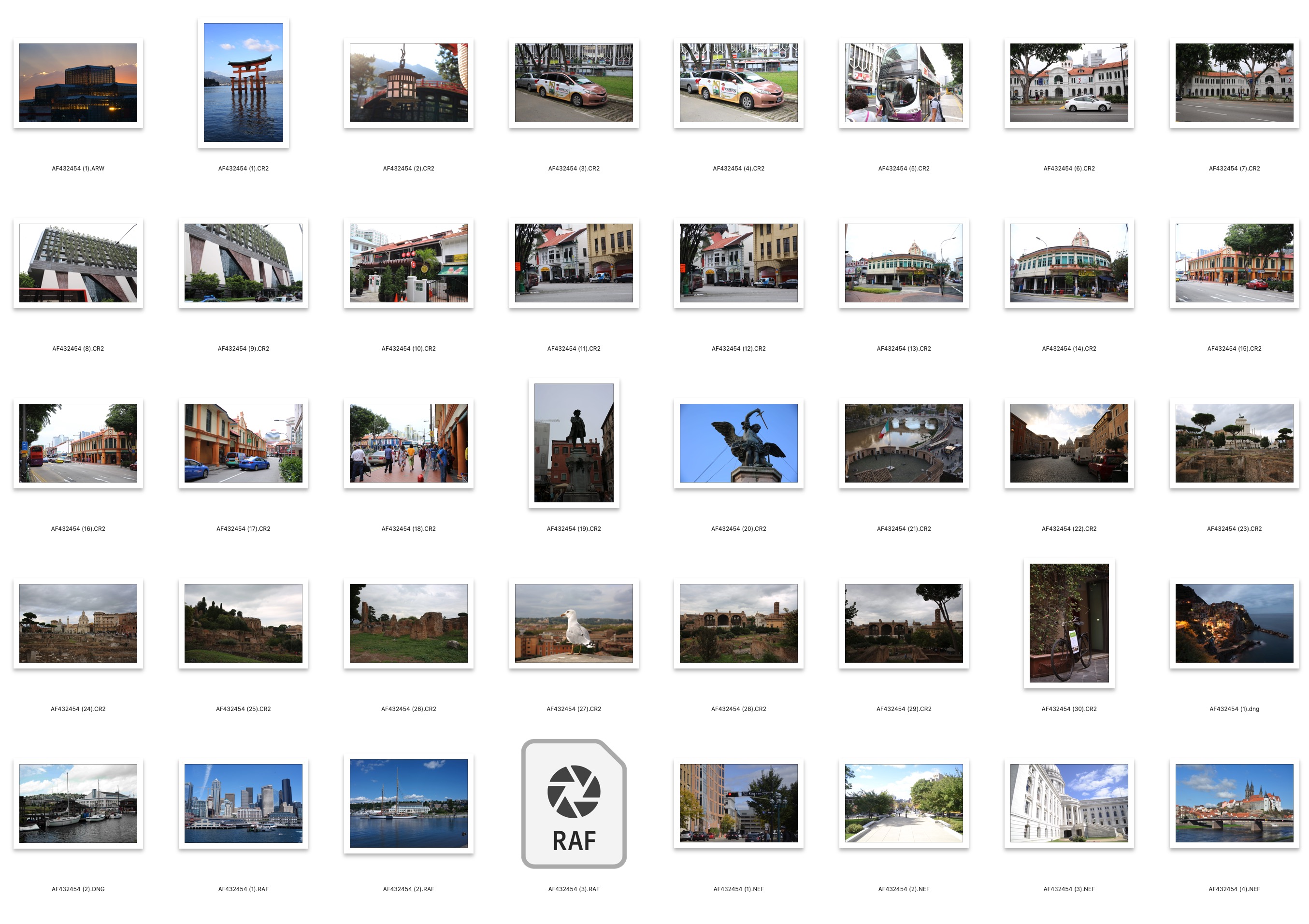1309x924 pixels.
Task: Select the green-roofed building AF432454 (8).CR2 thumbnail
Action: [78, 263]
